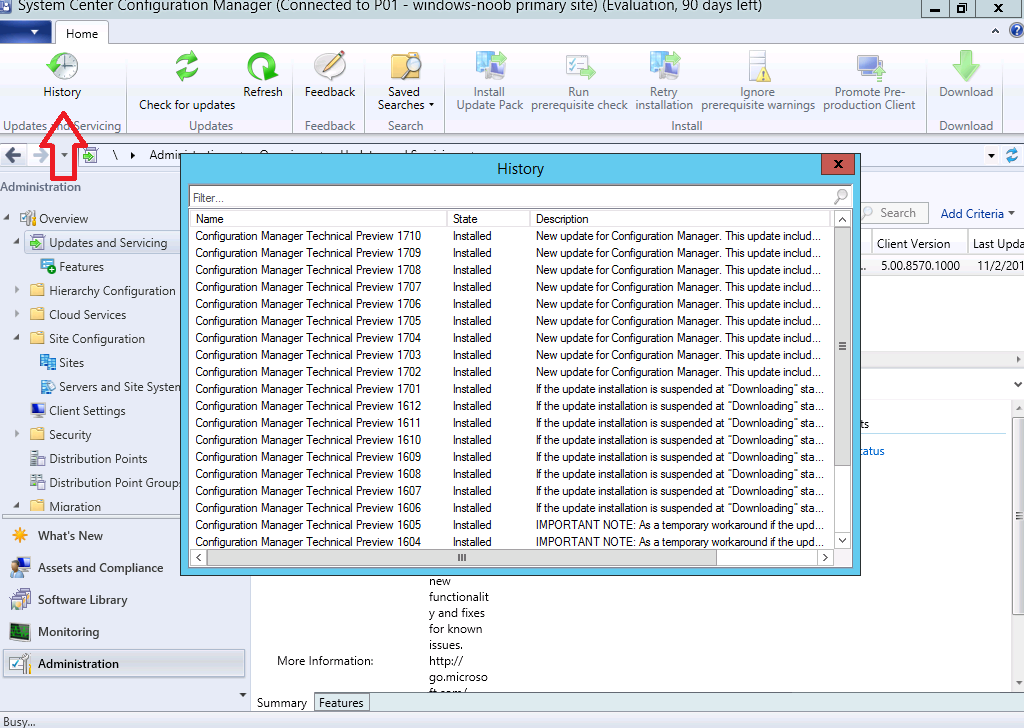Click the Check for updates icon

tap(187, 67)
